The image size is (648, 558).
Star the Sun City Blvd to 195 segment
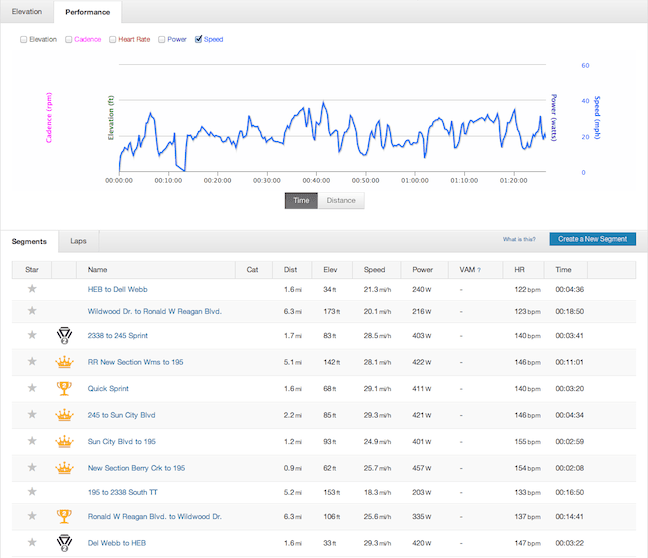31,440
